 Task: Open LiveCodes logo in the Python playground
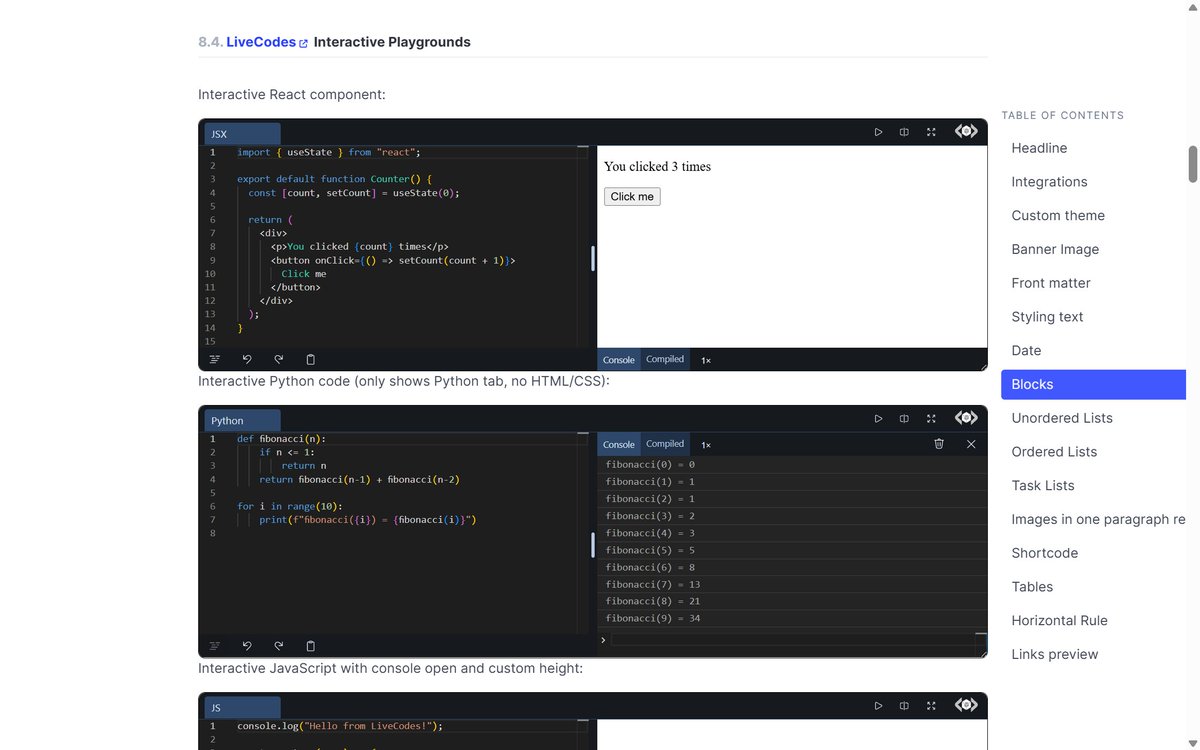pos(966,418)
